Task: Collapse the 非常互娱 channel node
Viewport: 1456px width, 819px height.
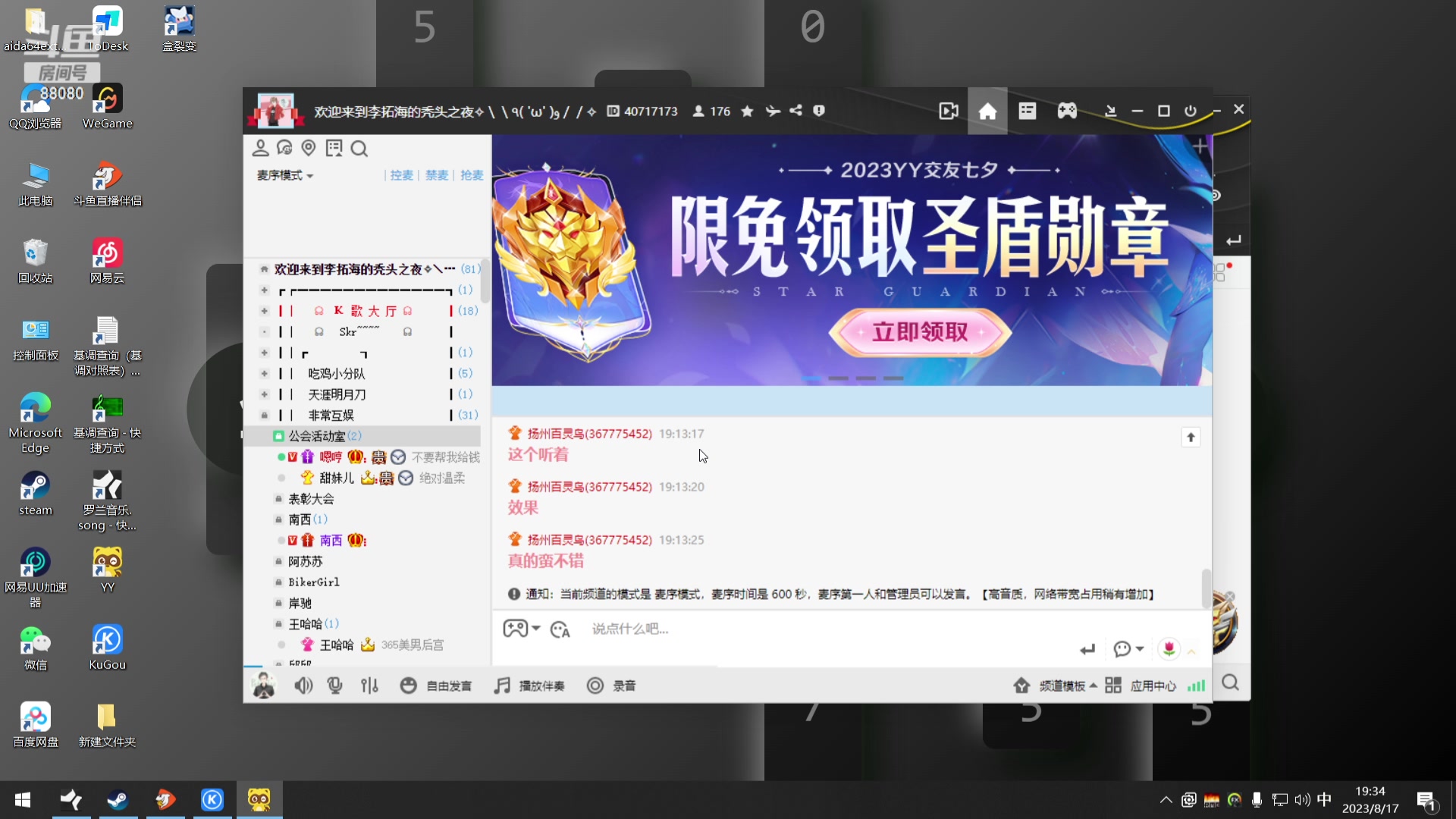Action: pos(264,415)
